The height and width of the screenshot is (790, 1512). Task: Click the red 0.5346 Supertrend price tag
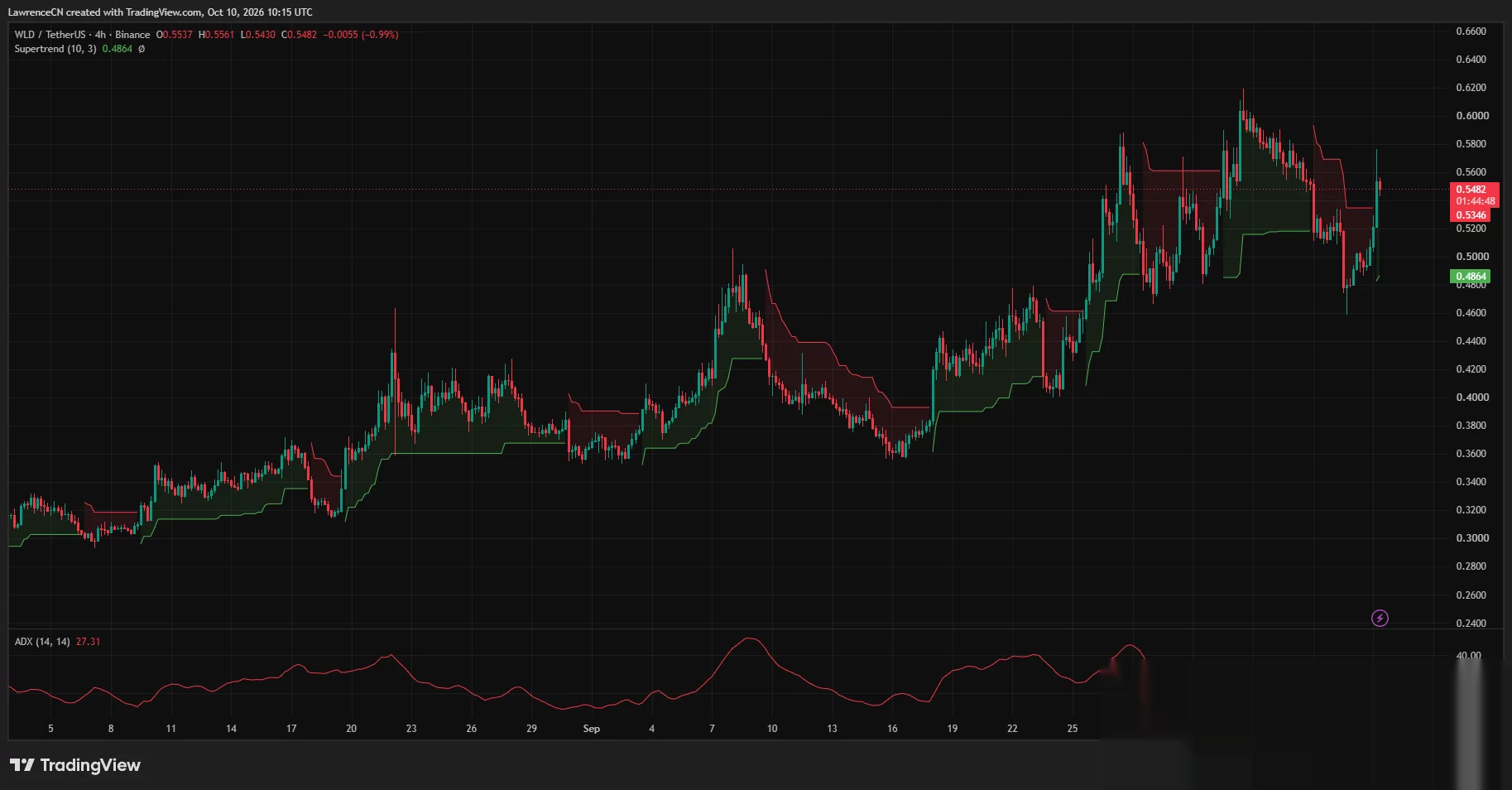tap(1471, 215)
